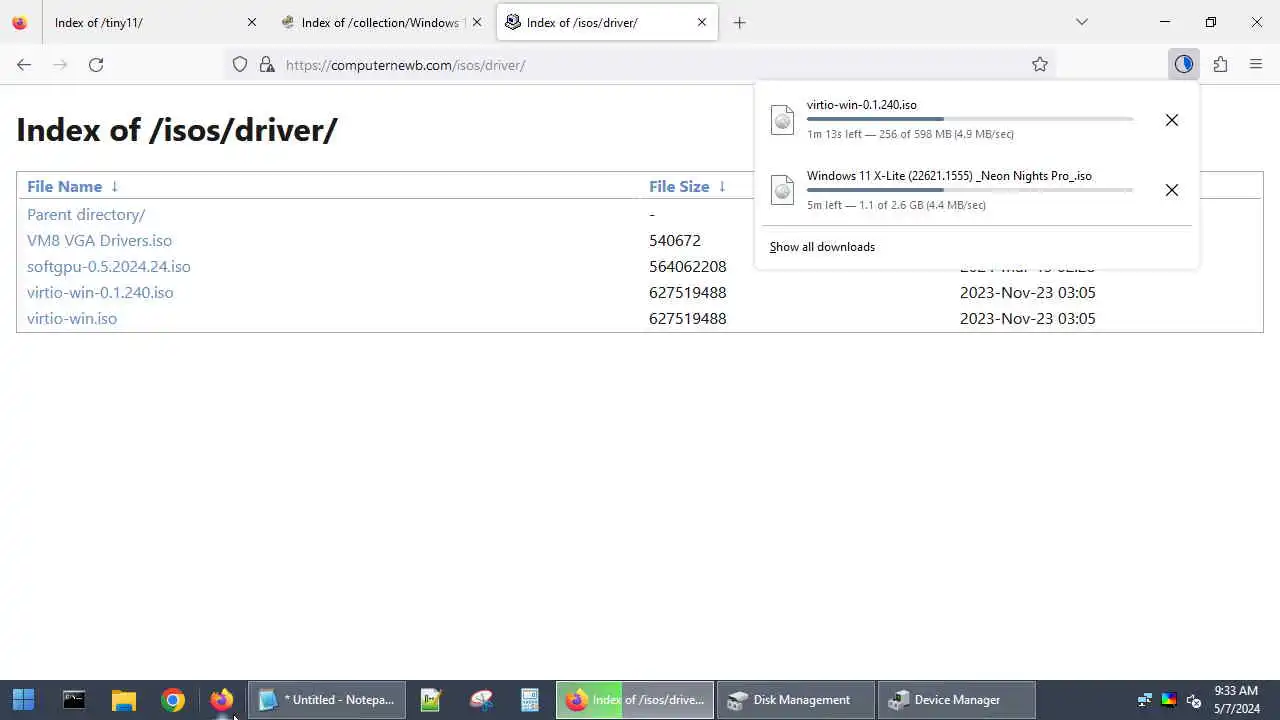This screenshot has height=720, width=1280.
Task: Cancel the virtio-win-0.1.240.iso download
Action: 1172,120
